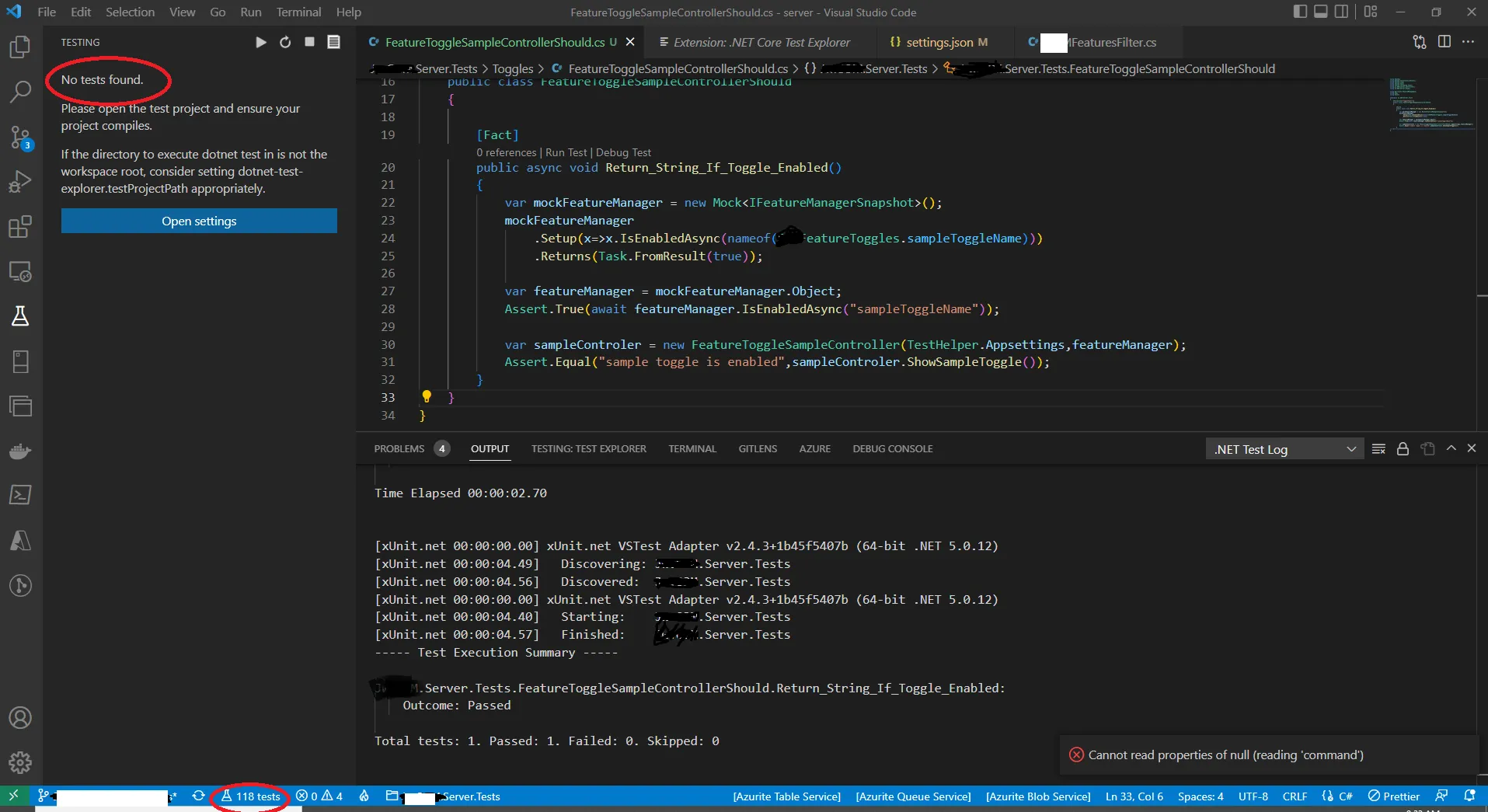1488x812 pixels.
Task: Open the Docker view in activity bar
Action: 20,451
